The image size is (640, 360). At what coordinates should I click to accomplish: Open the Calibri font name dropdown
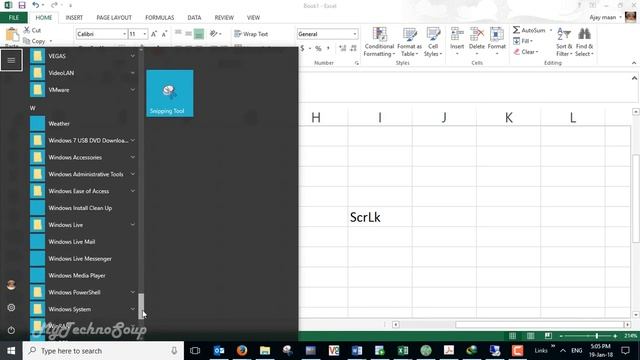tap(124, 34)
